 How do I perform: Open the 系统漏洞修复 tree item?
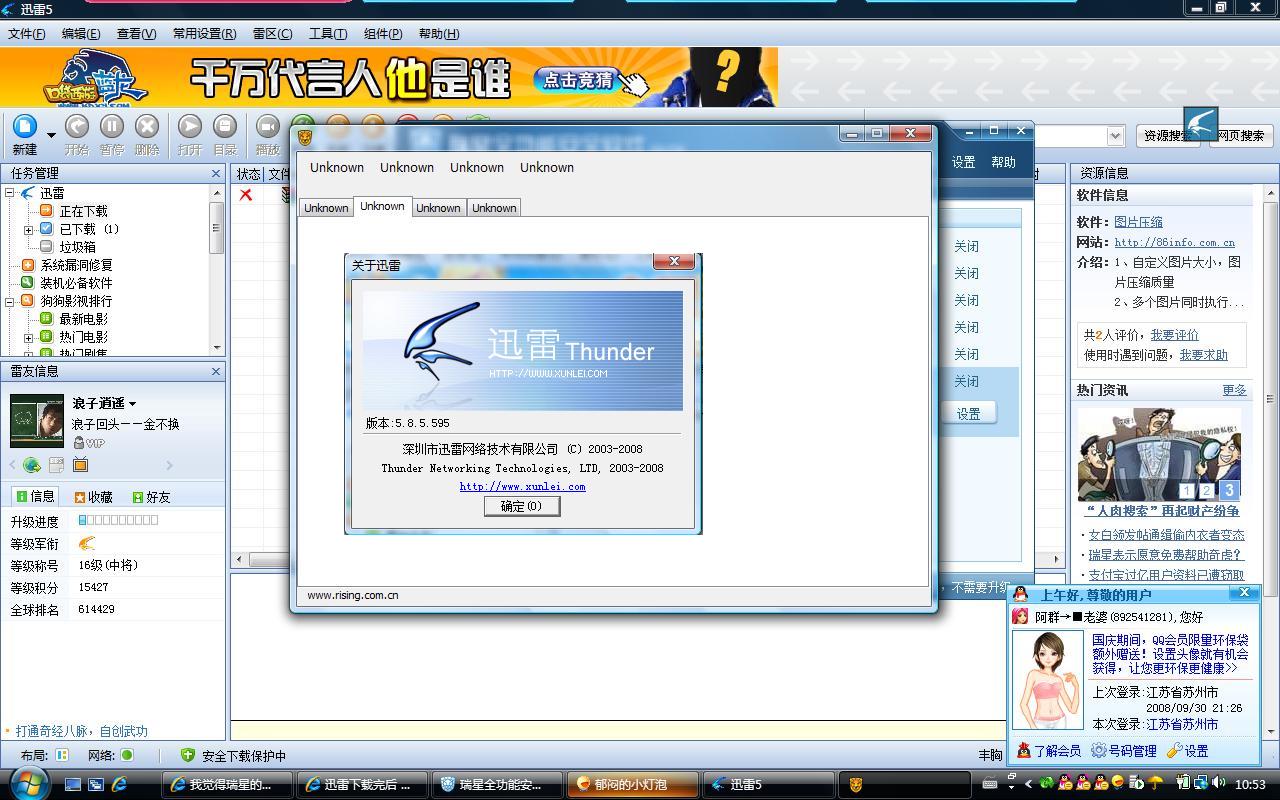point(76,265)
